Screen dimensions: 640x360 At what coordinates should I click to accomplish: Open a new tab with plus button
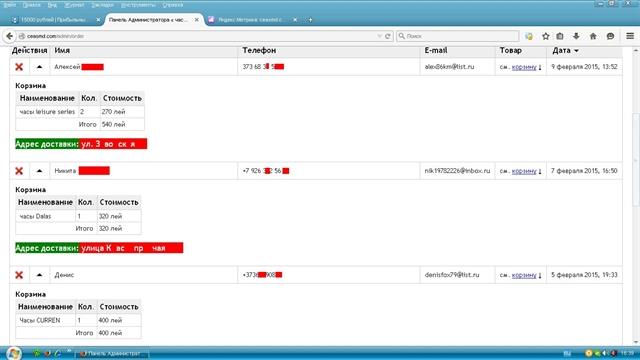pyautogui.click(x=310, y=20)
